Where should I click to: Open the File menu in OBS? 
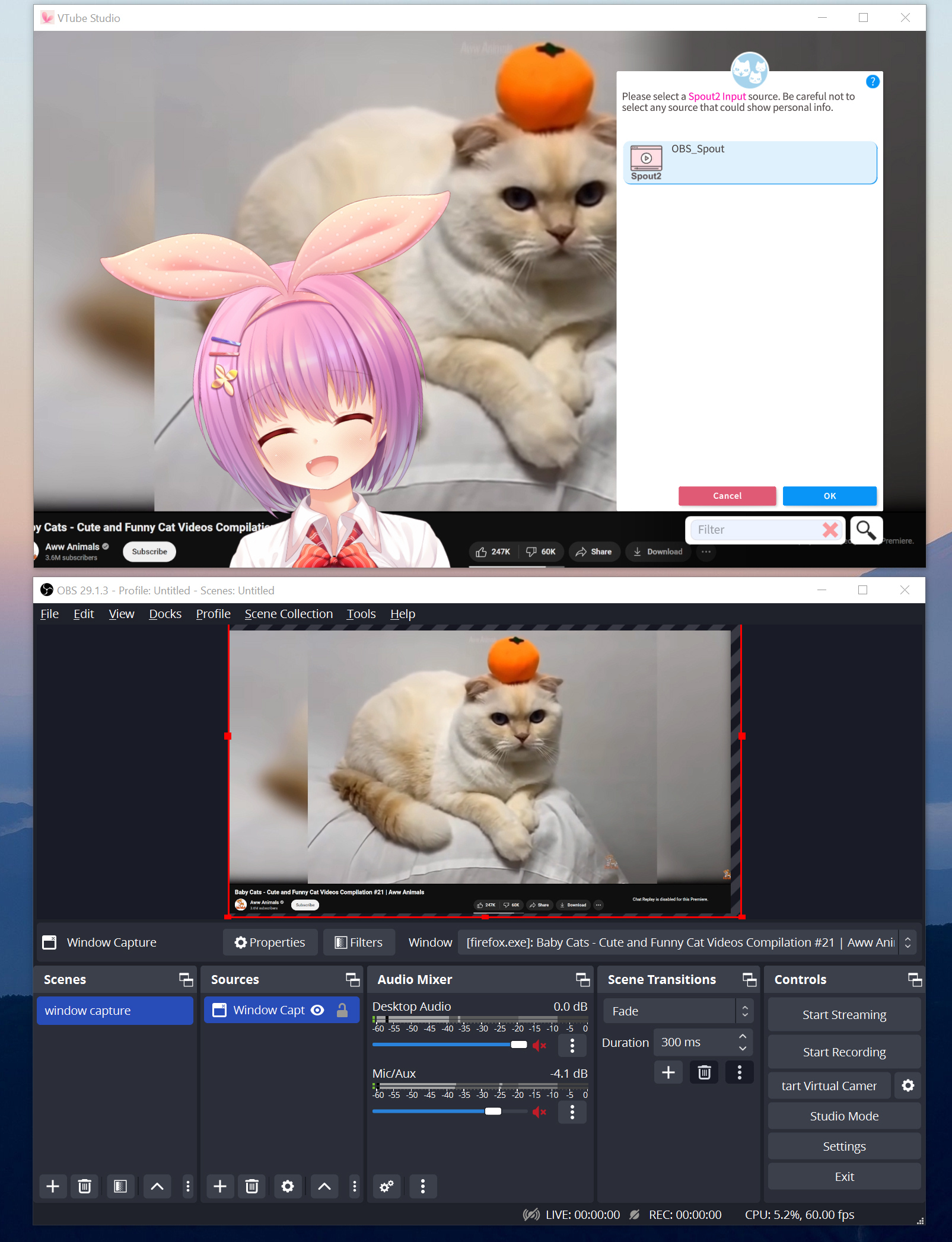(x=49, y=613)
